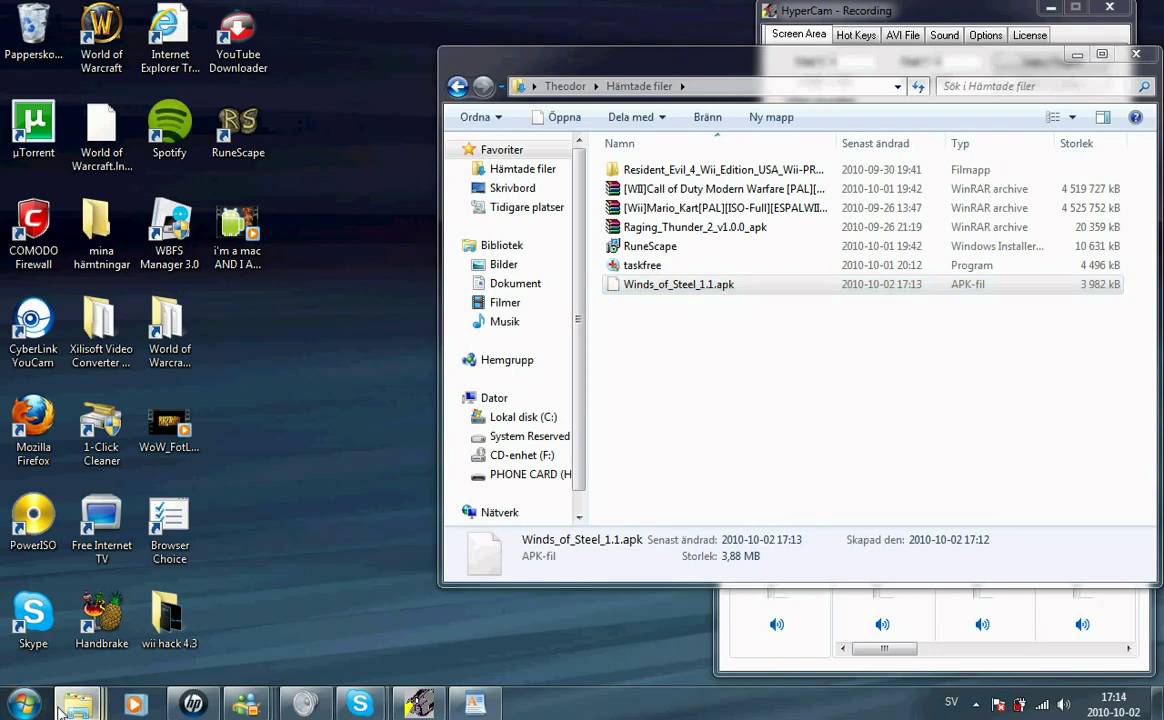Change view using the view icon button
Screen dimensions: 1164x720
click(x=1053, y=117)
